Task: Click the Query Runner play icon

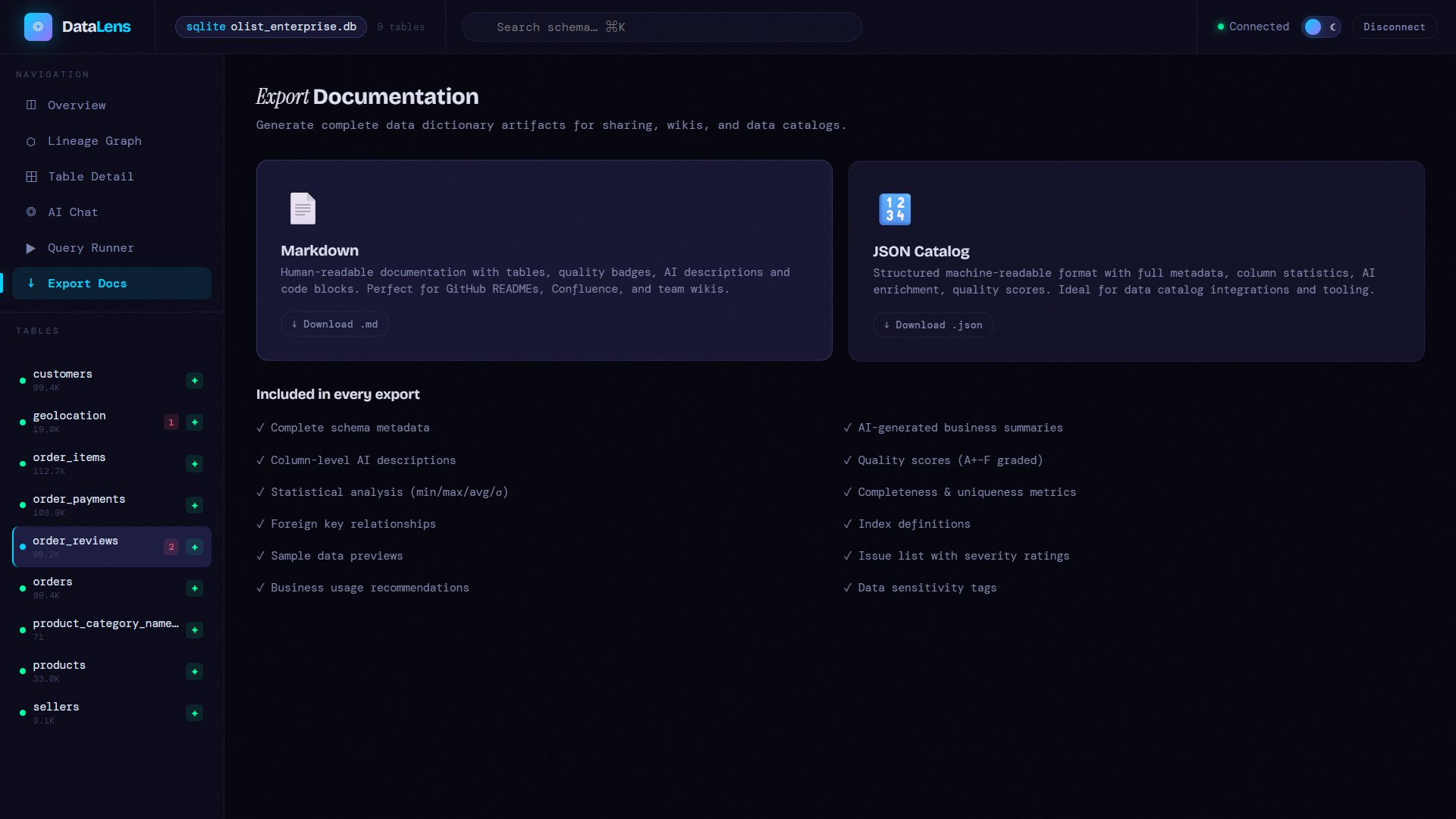Action: pyautogui.click(x=31, y=248)
